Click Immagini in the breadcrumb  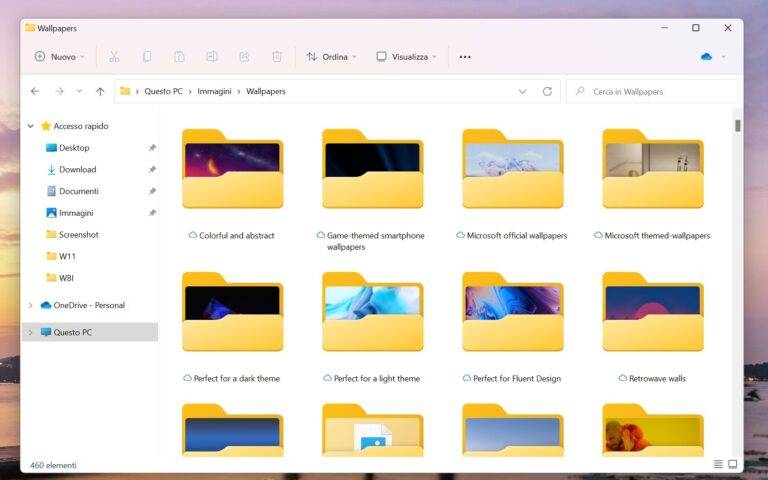214,91
